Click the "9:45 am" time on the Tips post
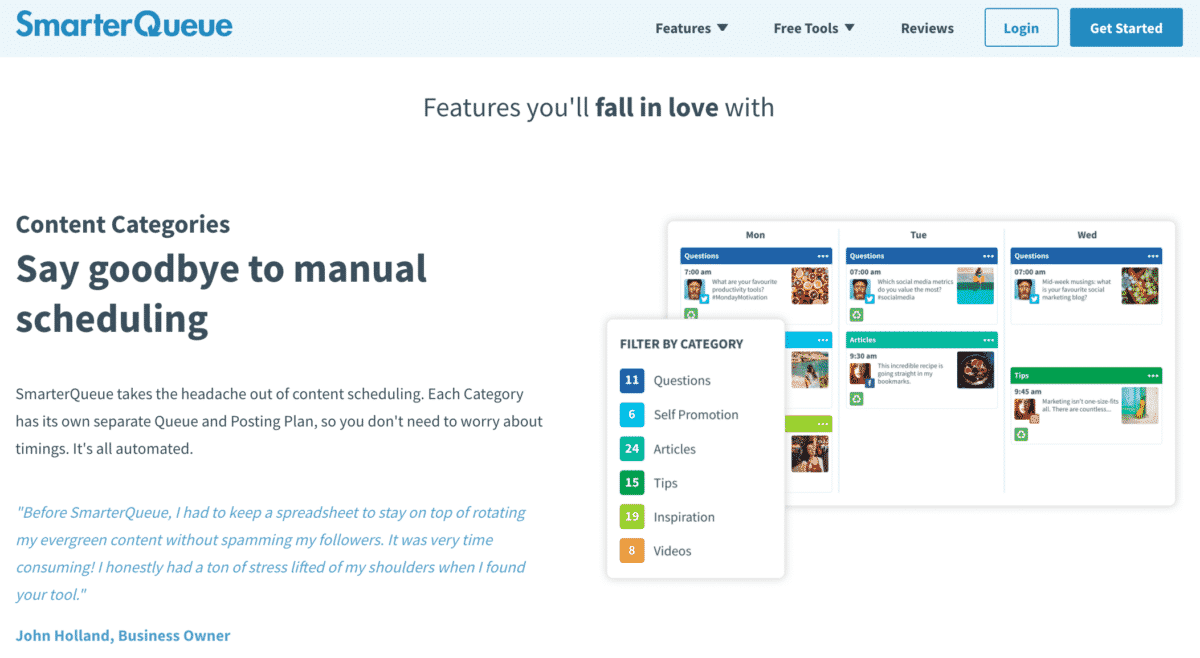The width and height of the screenshot is (1200, 658). [x=1028, y=391]
